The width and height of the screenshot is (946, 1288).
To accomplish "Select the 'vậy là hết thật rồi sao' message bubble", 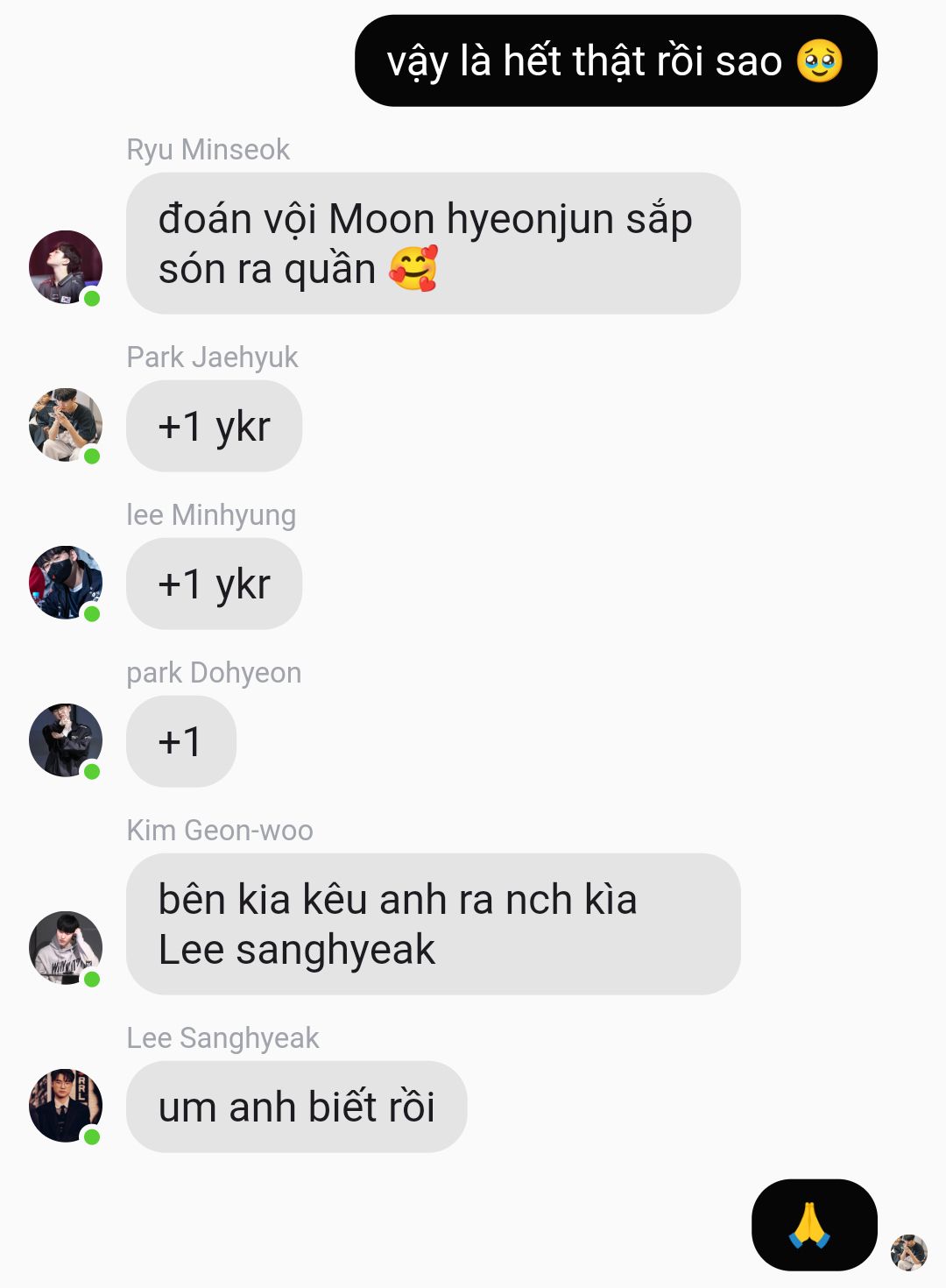I will [x=616, y=60].
